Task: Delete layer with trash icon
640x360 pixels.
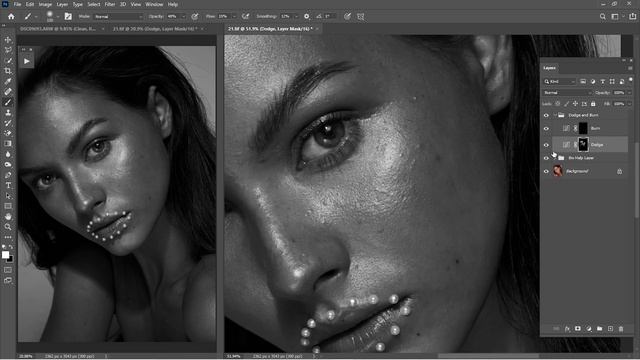Action: (621, 329)
